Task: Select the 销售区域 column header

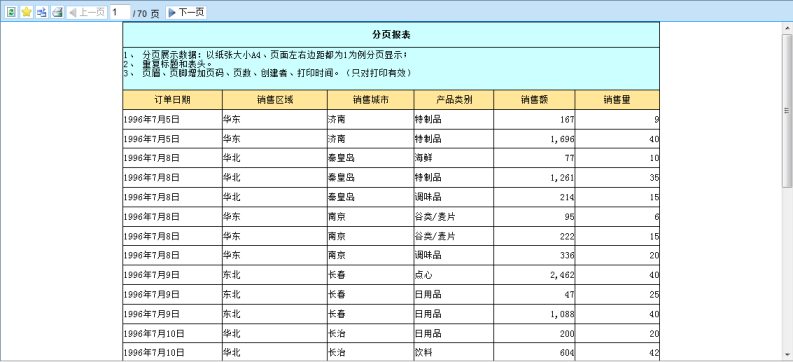Action: (275, 100)
